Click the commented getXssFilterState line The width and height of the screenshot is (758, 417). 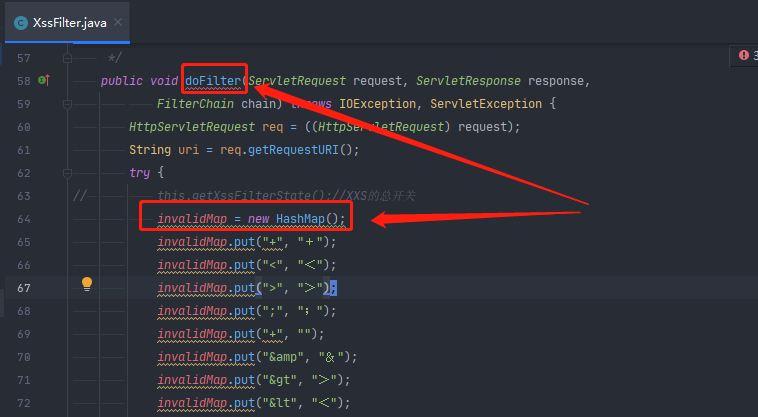(x=286, y=196)
